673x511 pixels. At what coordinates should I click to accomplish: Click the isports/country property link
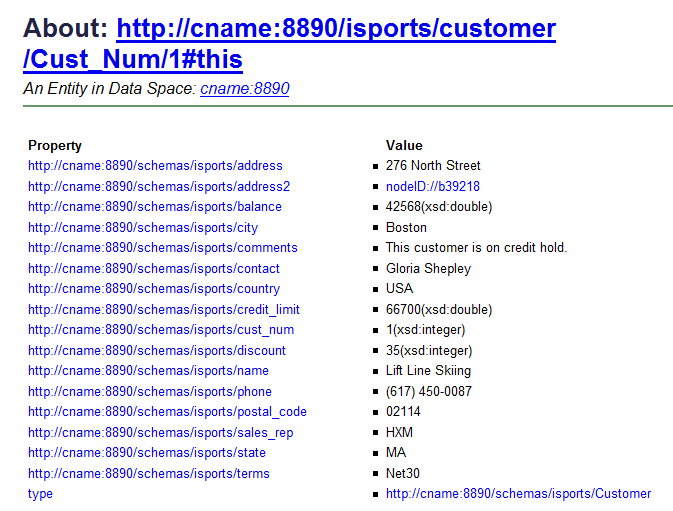point(153,289)
